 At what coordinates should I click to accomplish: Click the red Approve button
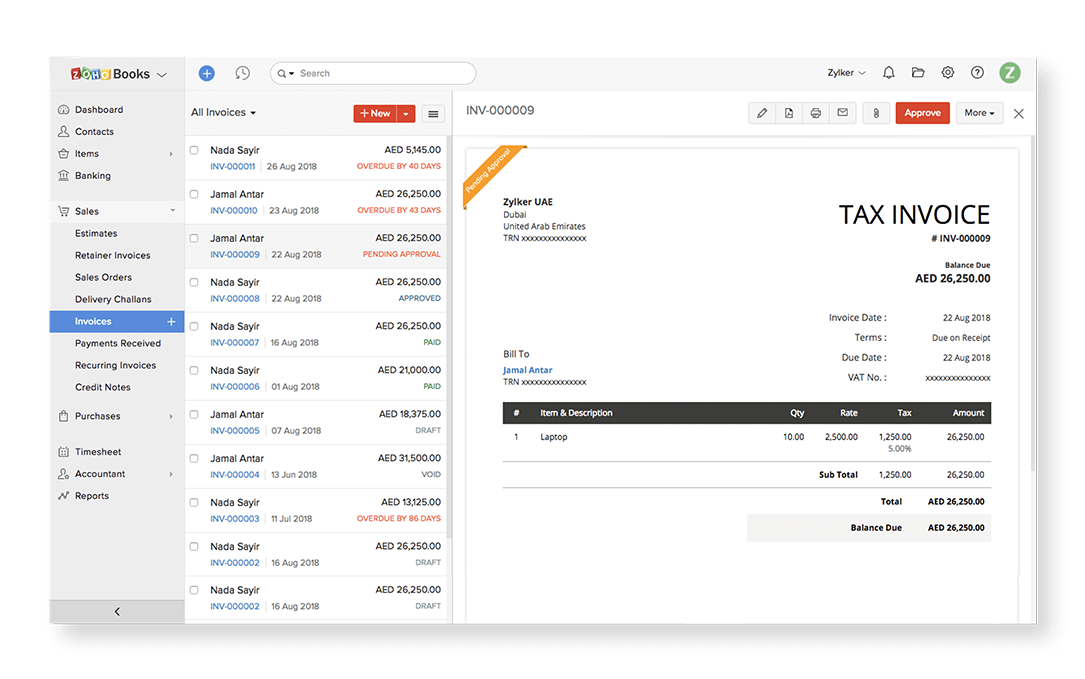(922, 113)
